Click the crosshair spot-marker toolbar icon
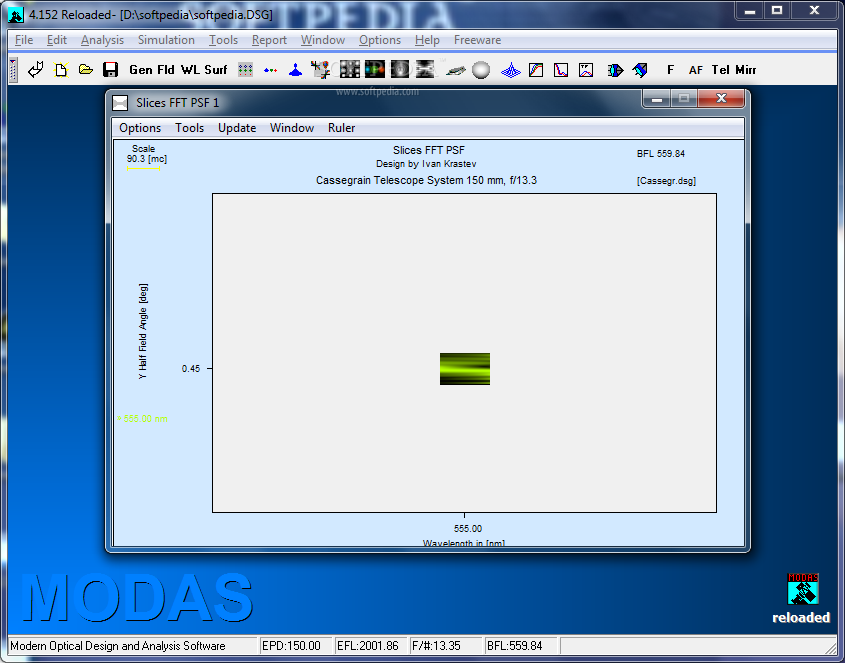Image resolution: width=845 pixels, height=663 pixels. (321, 70)
